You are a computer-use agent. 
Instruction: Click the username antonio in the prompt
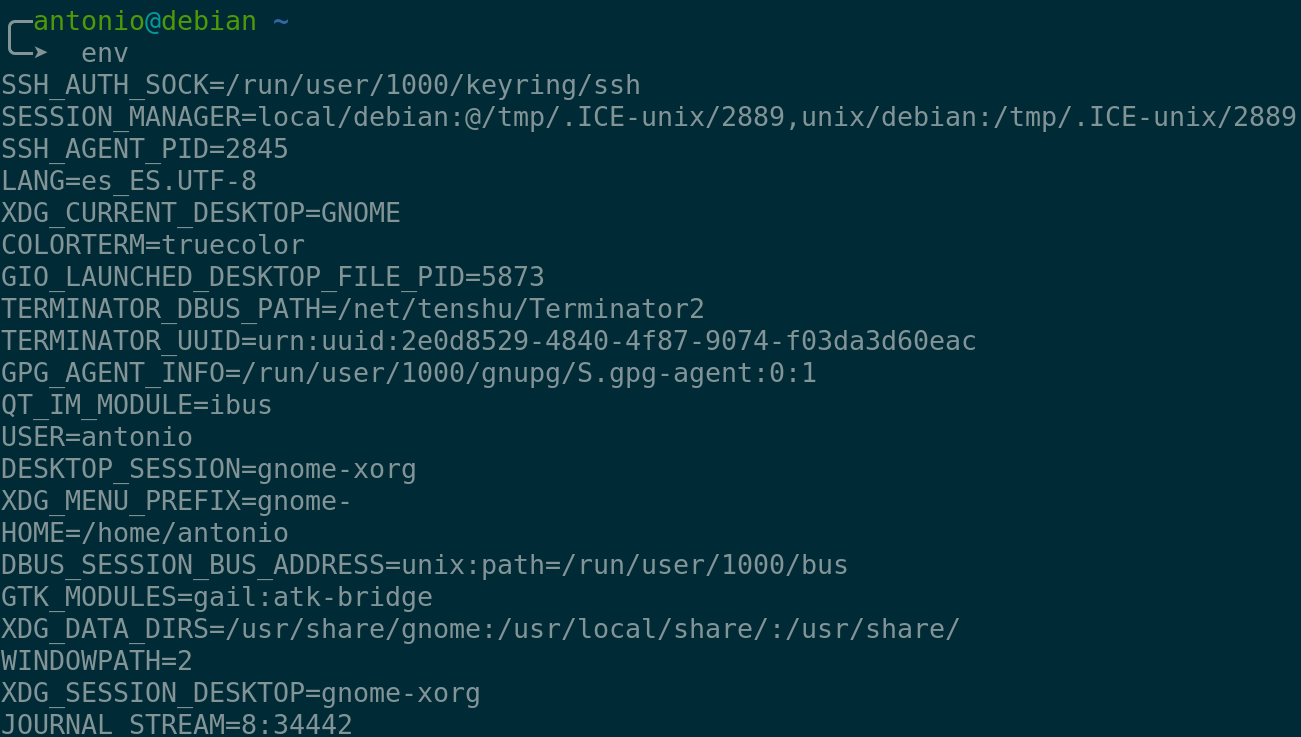point(88,21)
